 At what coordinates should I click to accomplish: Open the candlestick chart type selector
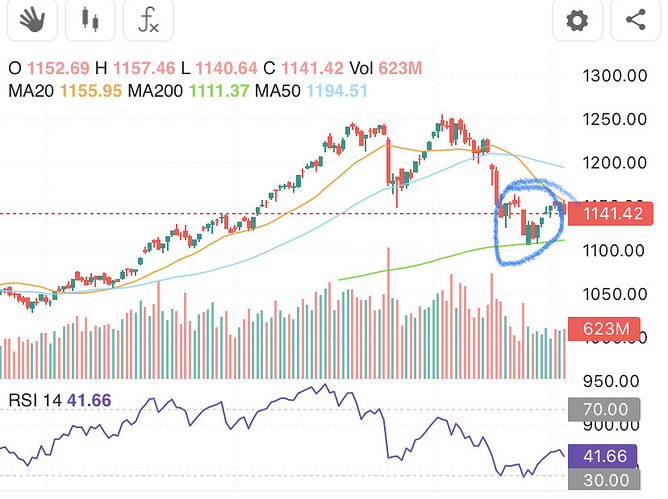pyautogui.click(x=90, y=20)
